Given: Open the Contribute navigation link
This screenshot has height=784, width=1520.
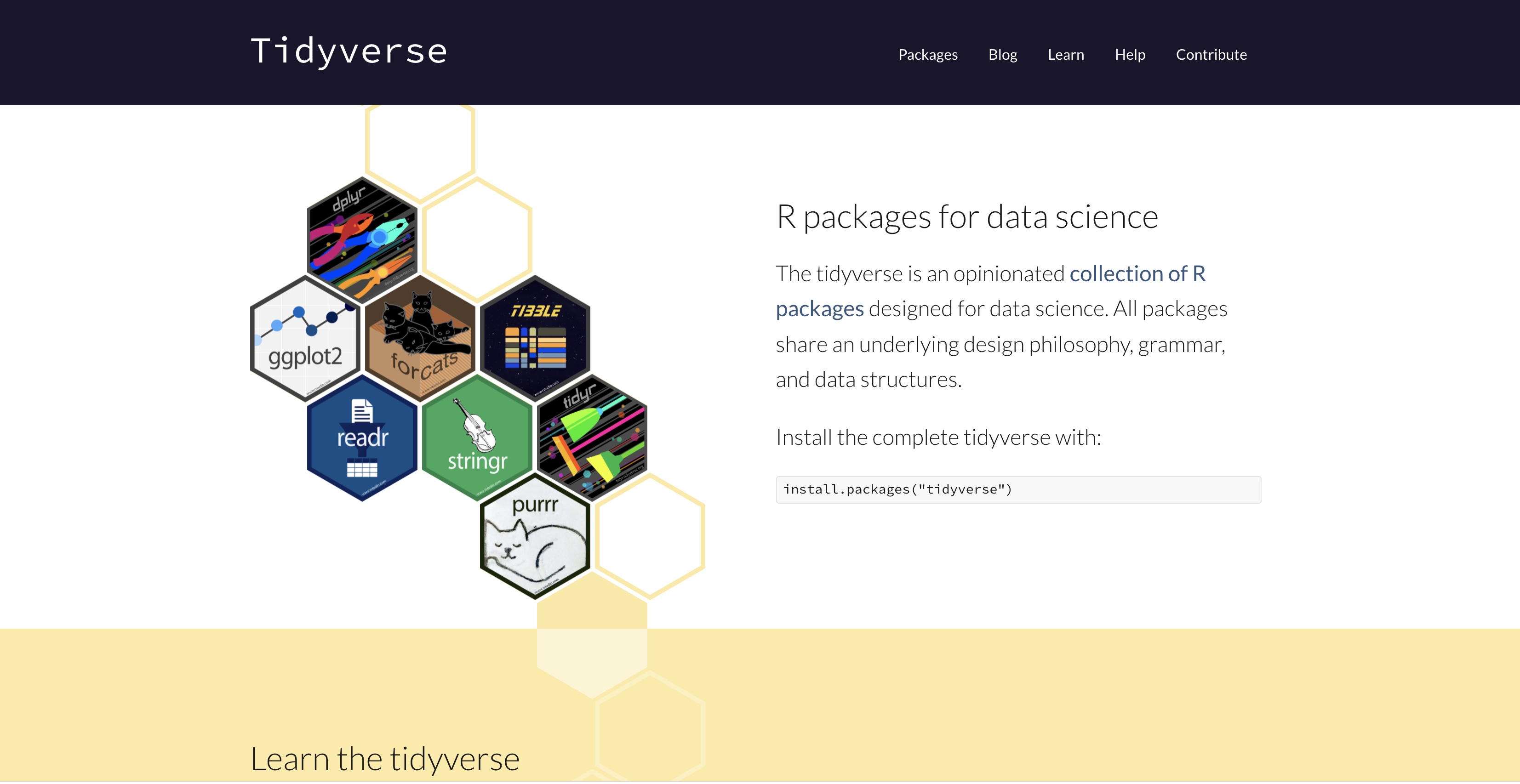Looking at the screenshot, I should (x=1211, y=54).
